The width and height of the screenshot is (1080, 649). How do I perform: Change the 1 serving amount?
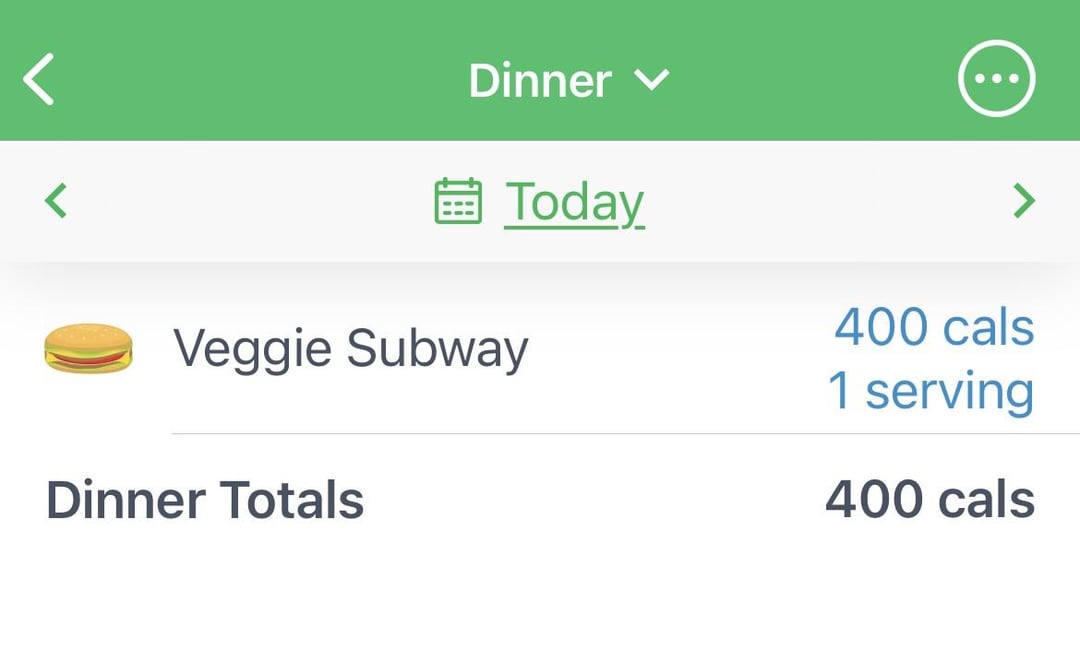tap(931, 391)
